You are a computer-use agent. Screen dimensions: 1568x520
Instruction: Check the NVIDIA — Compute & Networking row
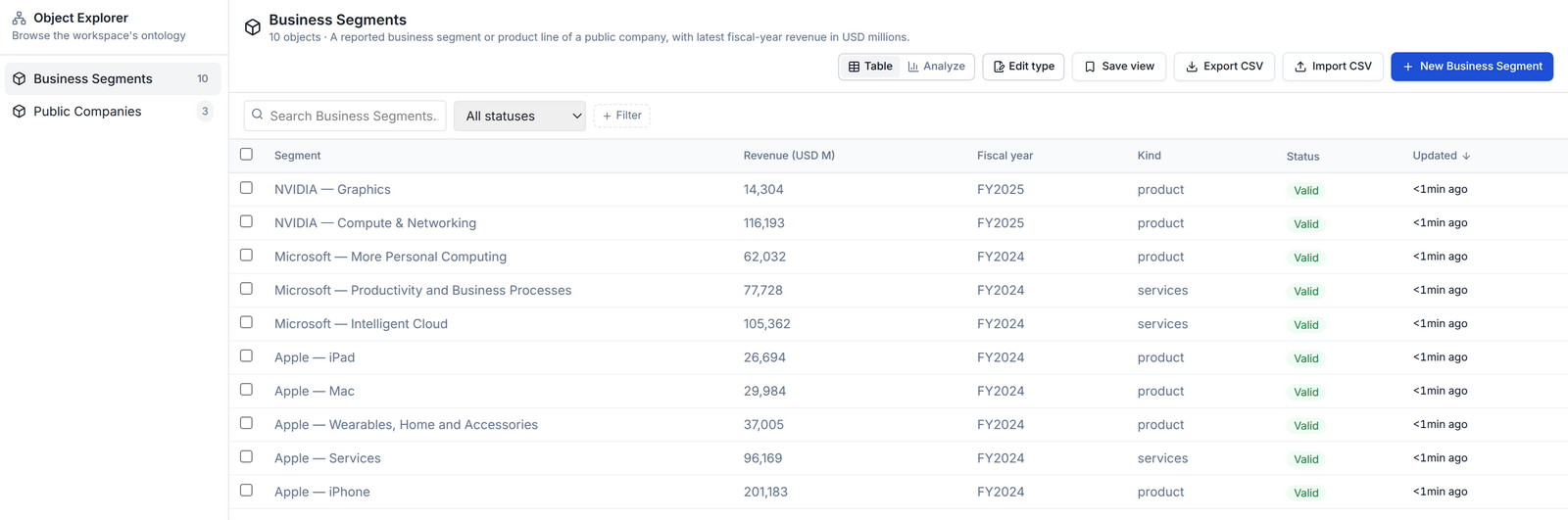(246, 221)
